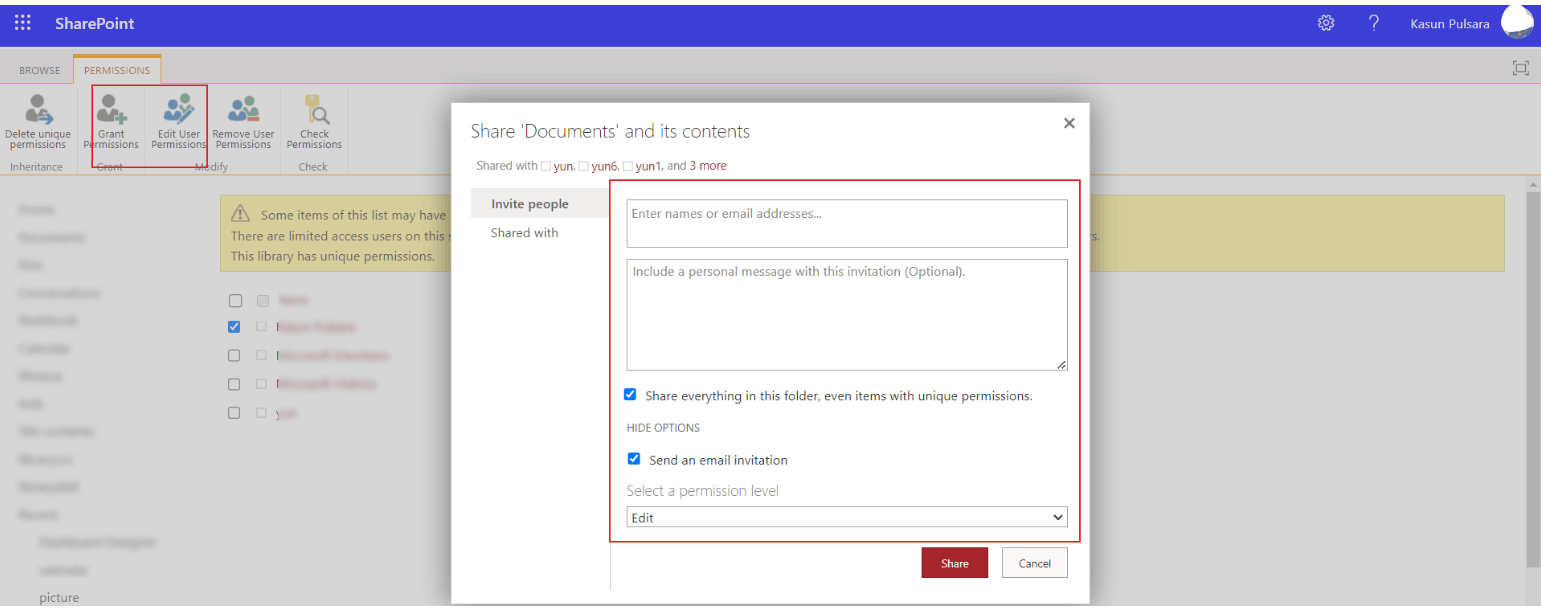Click Remove User Permissions ribbon icon

pyautogui.click(x=243, y=122)
